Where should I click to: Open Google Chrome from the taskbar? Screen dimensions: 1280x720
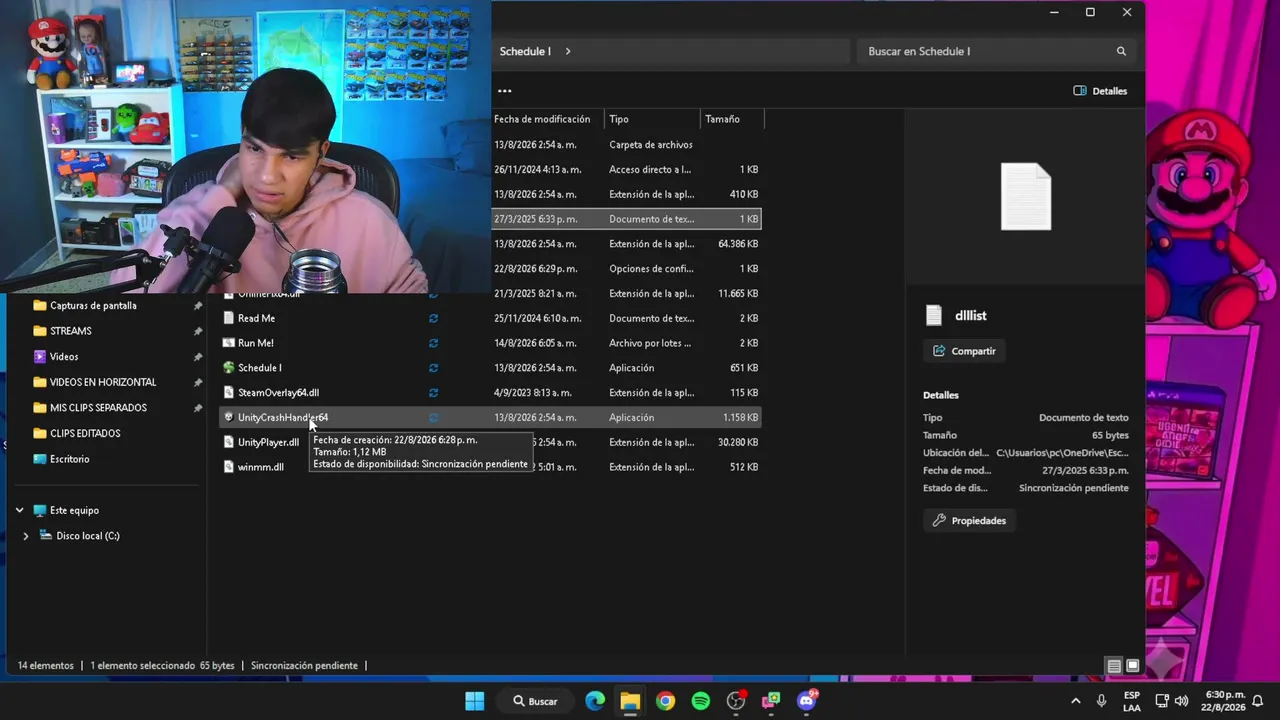(x=665, y=701)
